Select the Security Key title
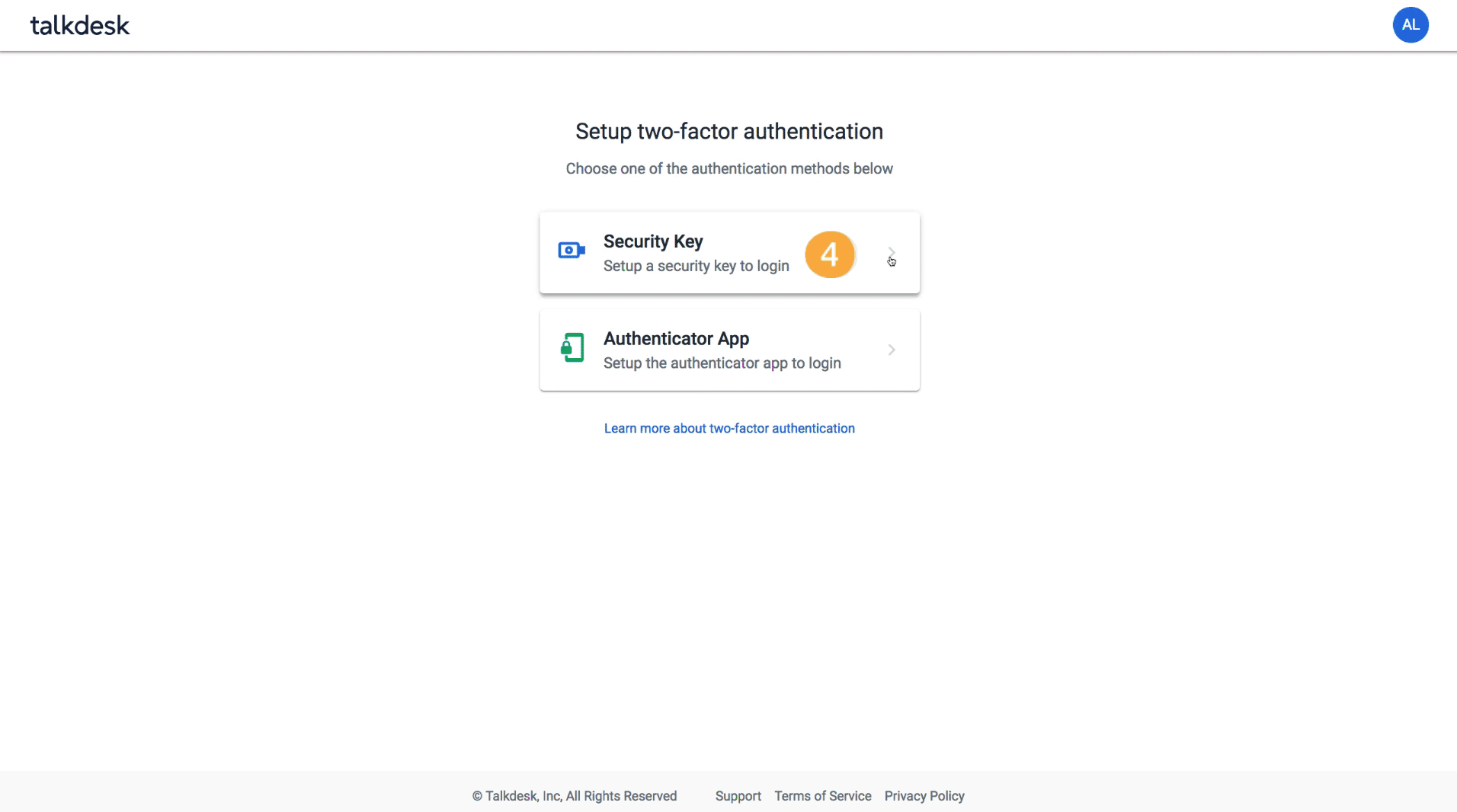1457x812 pixels. pyautogui.click(x=653, y=241)
